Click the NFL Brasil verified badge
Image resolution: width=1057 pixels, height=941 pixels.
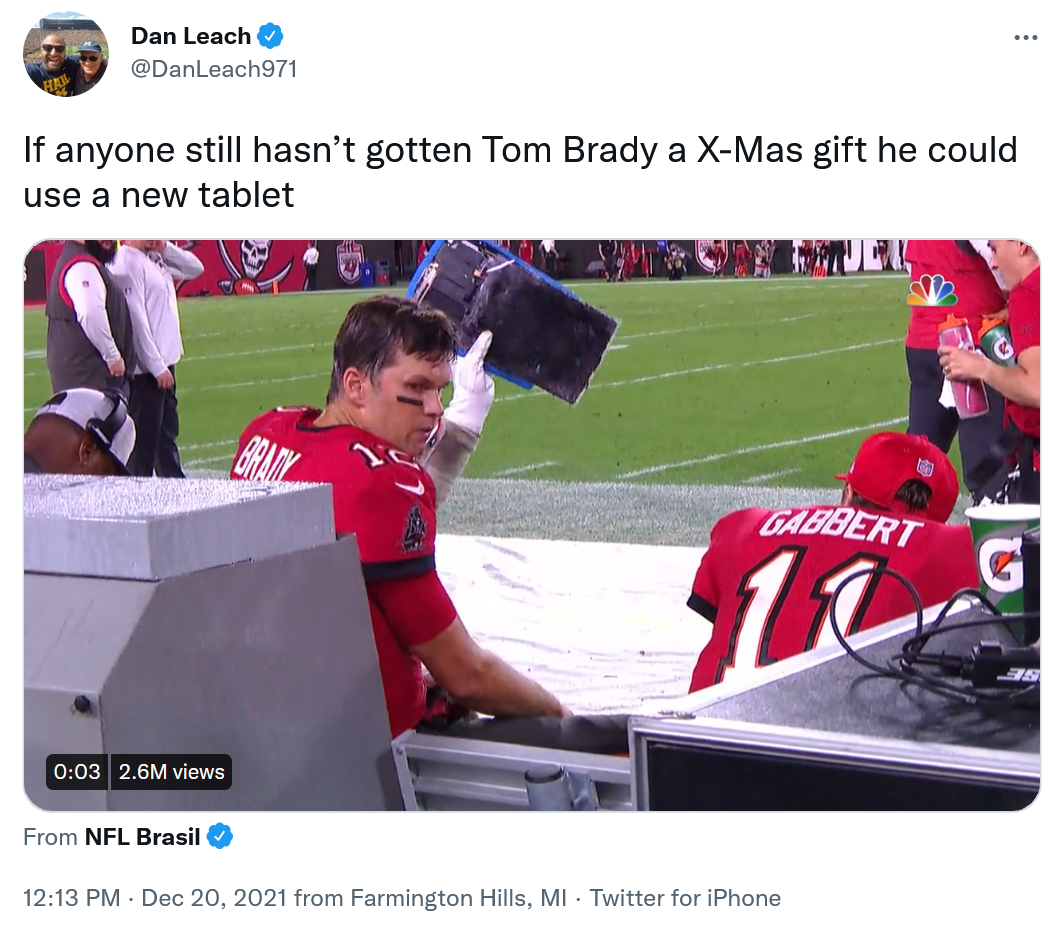pyautogui.click(x=220, y=837)
